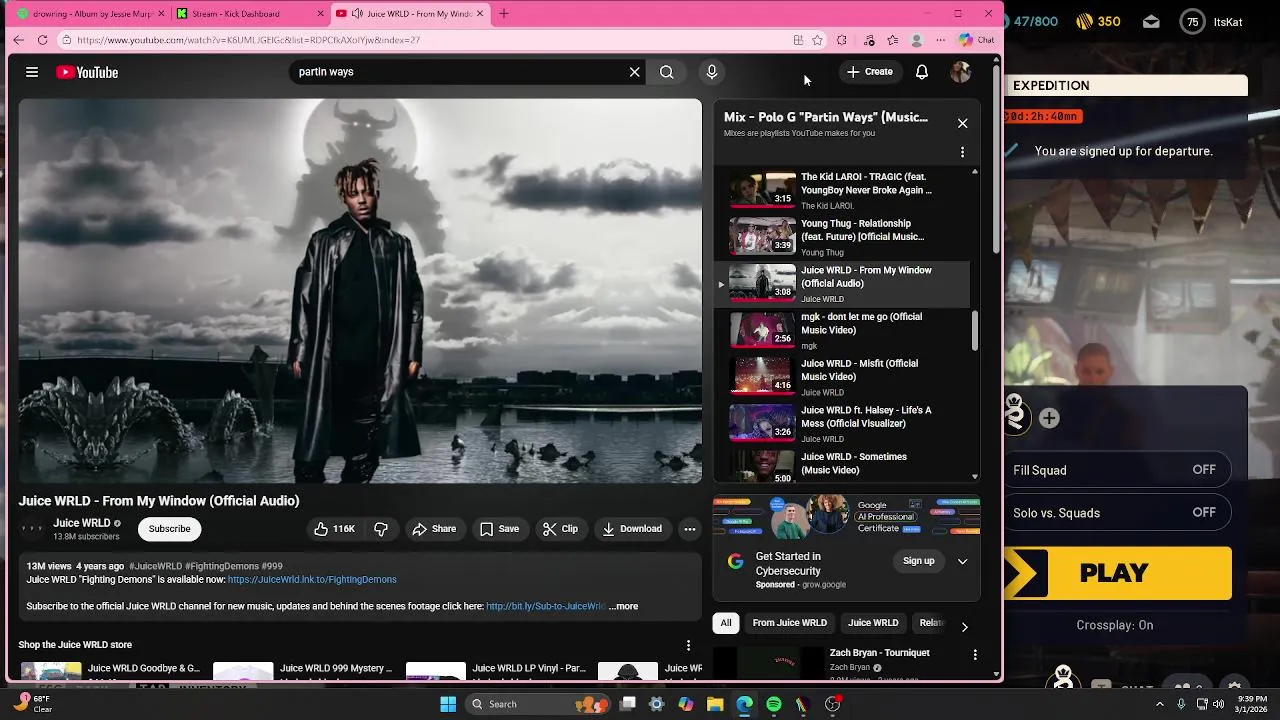The image size is (1280, 720).
Task: Open the Windows Start menu
Action: pyautogui.click(x=448, y=704)
